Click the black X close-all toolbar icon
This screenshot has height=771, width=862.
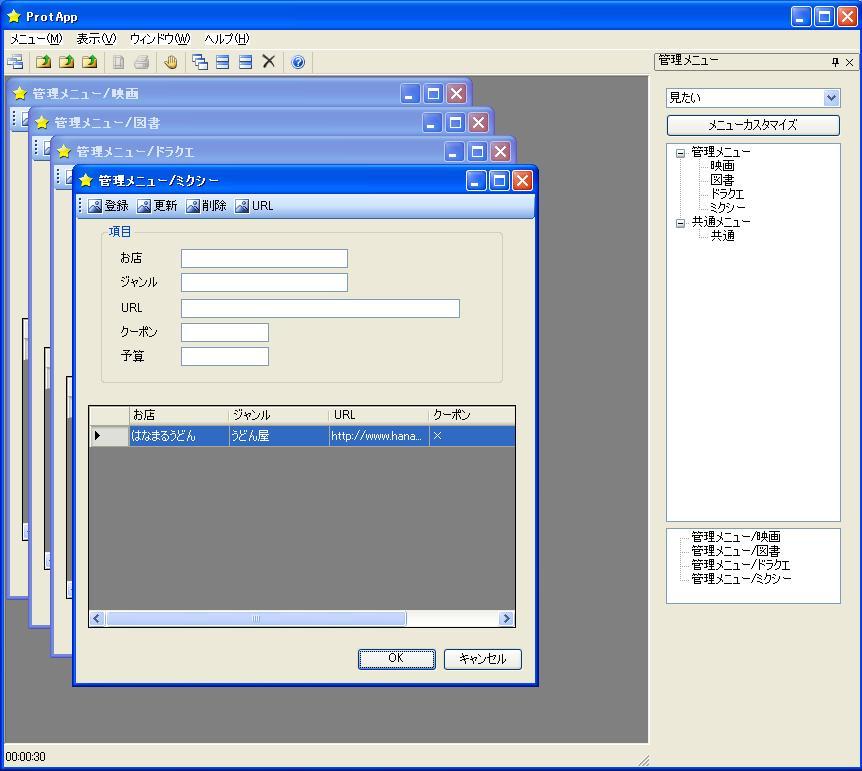coord(268,62)
